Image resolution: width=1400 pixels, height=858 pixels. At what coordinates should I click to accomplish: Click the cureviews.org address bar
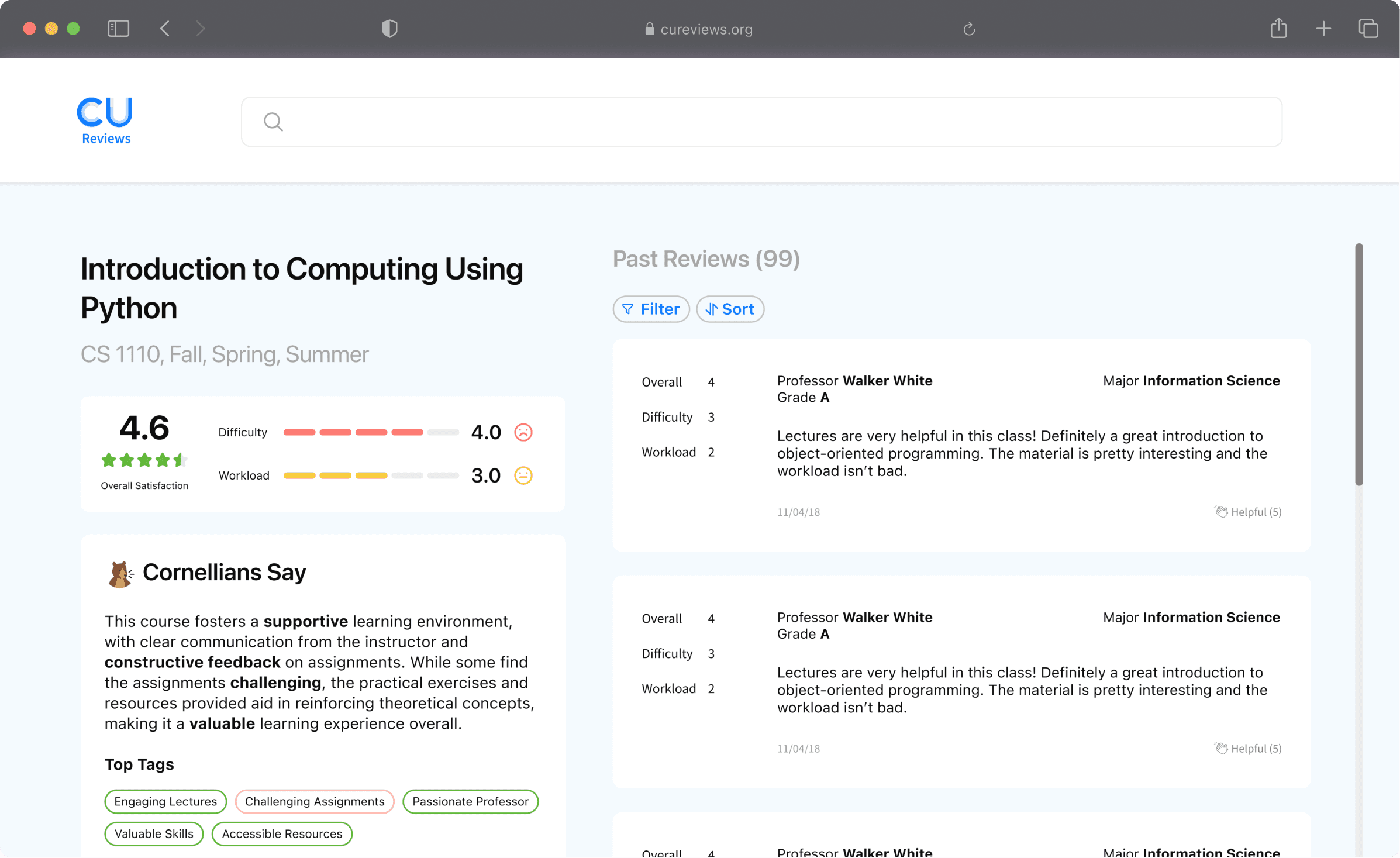click(x=699, y=29)
